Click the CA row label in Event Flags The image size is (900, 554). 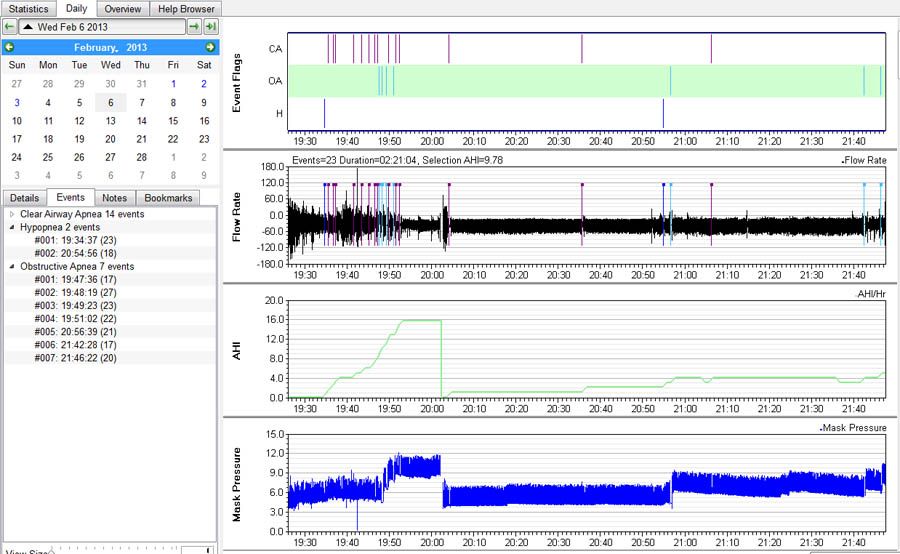276,49
